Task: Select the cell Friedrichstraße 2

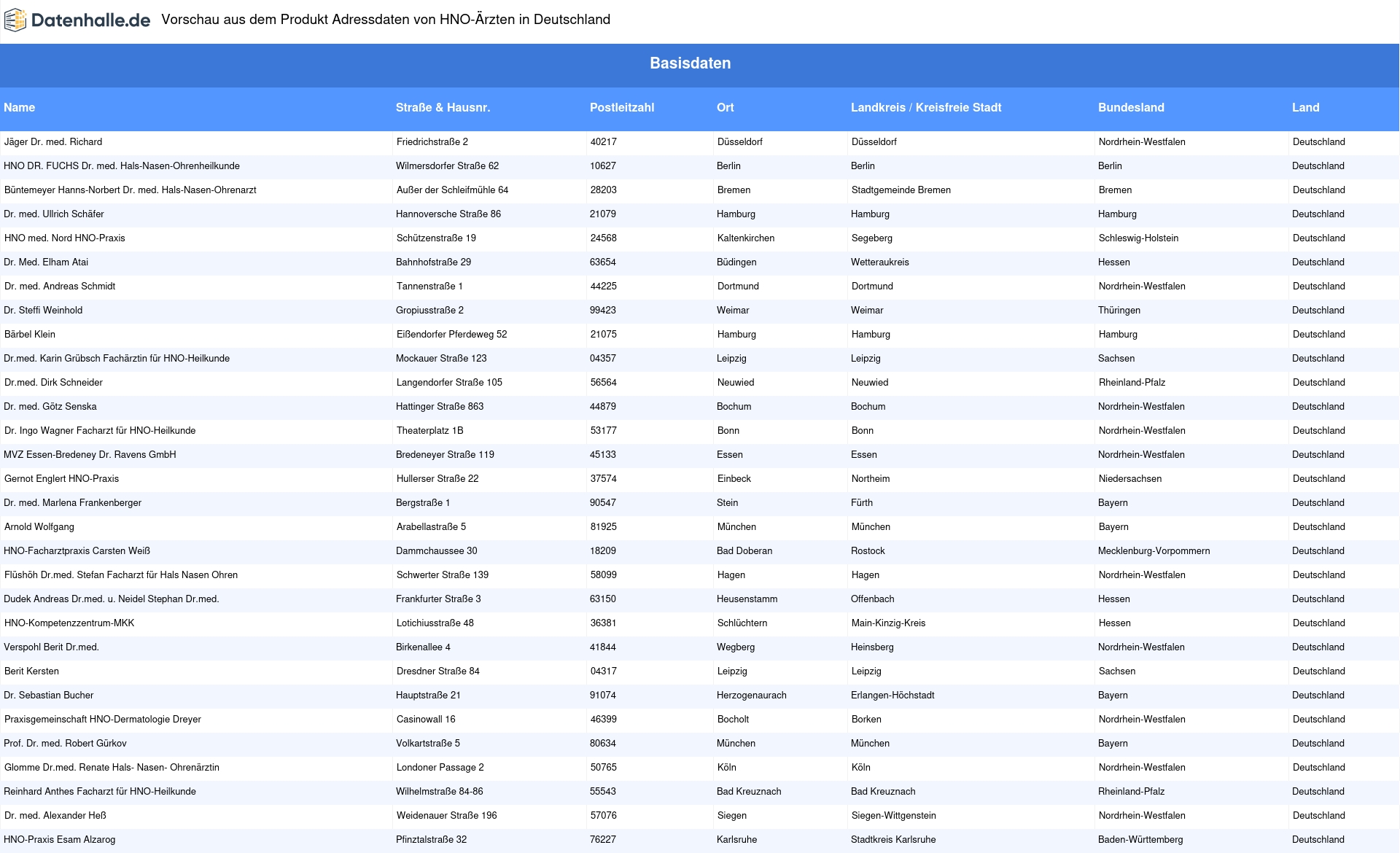Action: (432, 142)
